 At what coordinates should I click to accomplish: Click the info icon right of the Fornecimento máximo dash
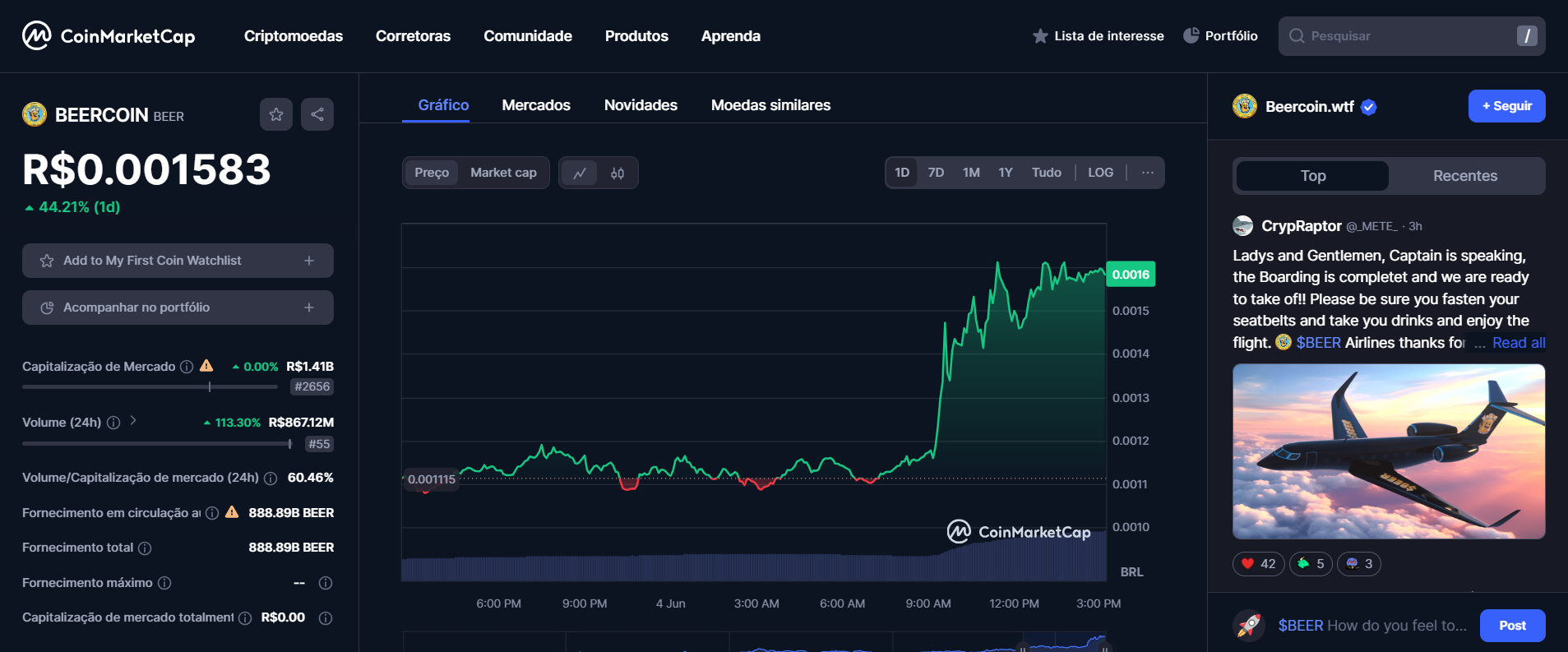pos(326,583)
